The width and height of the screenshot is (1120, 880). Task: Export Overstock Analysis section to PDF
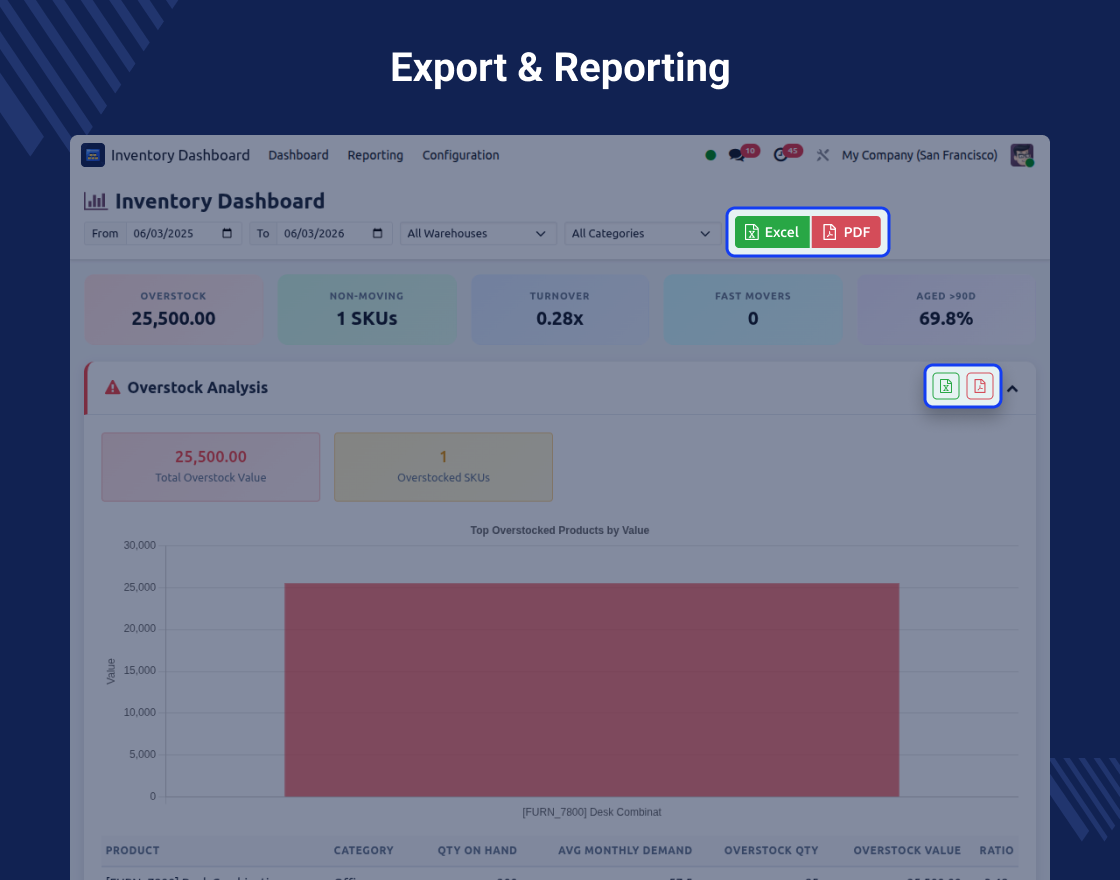tap(980, 386)
